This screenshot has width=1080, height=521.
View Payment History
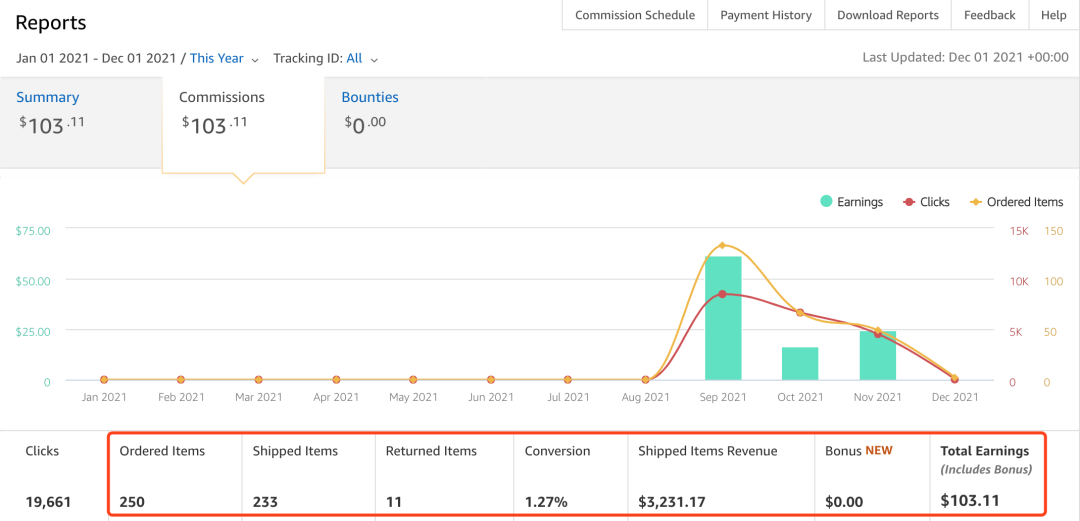click(x=766, y=15)
